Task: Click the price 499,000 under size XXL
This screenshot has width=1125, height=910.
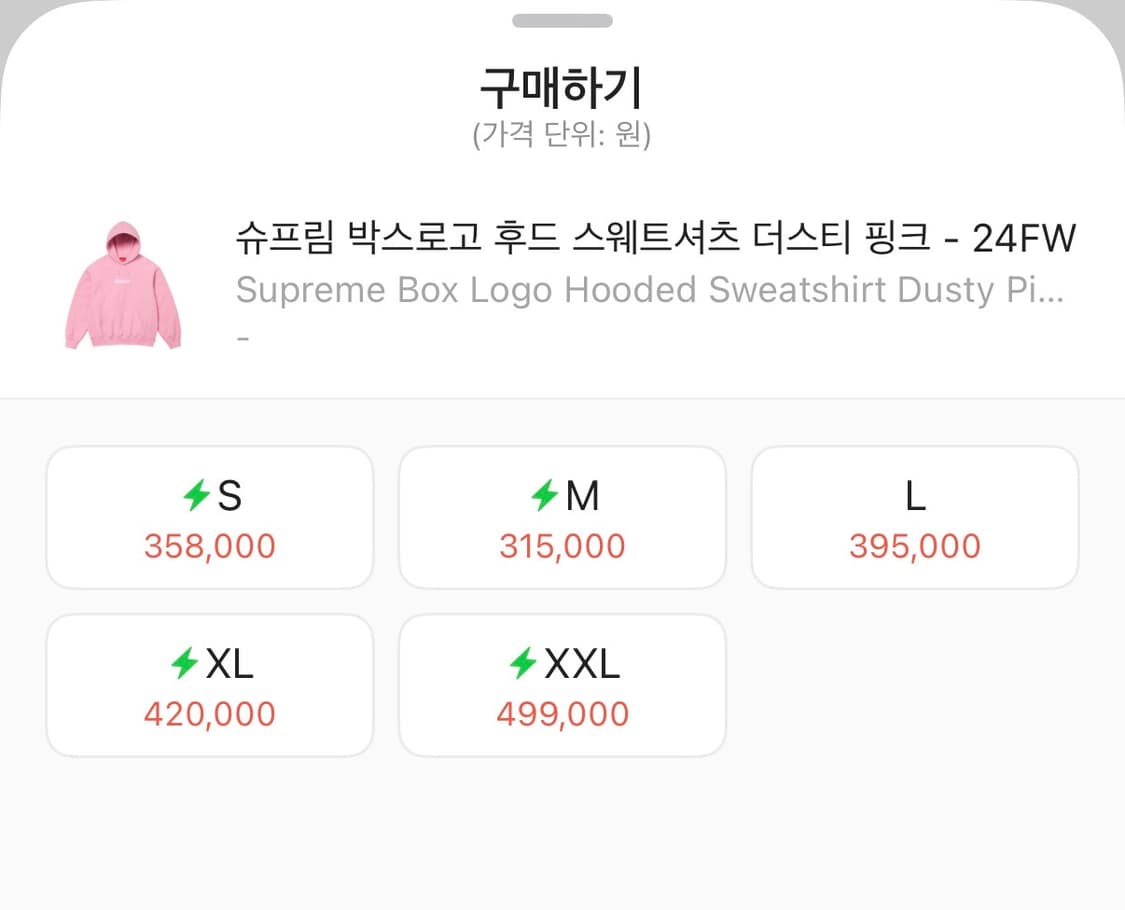Action: click(x=562, y=714)
